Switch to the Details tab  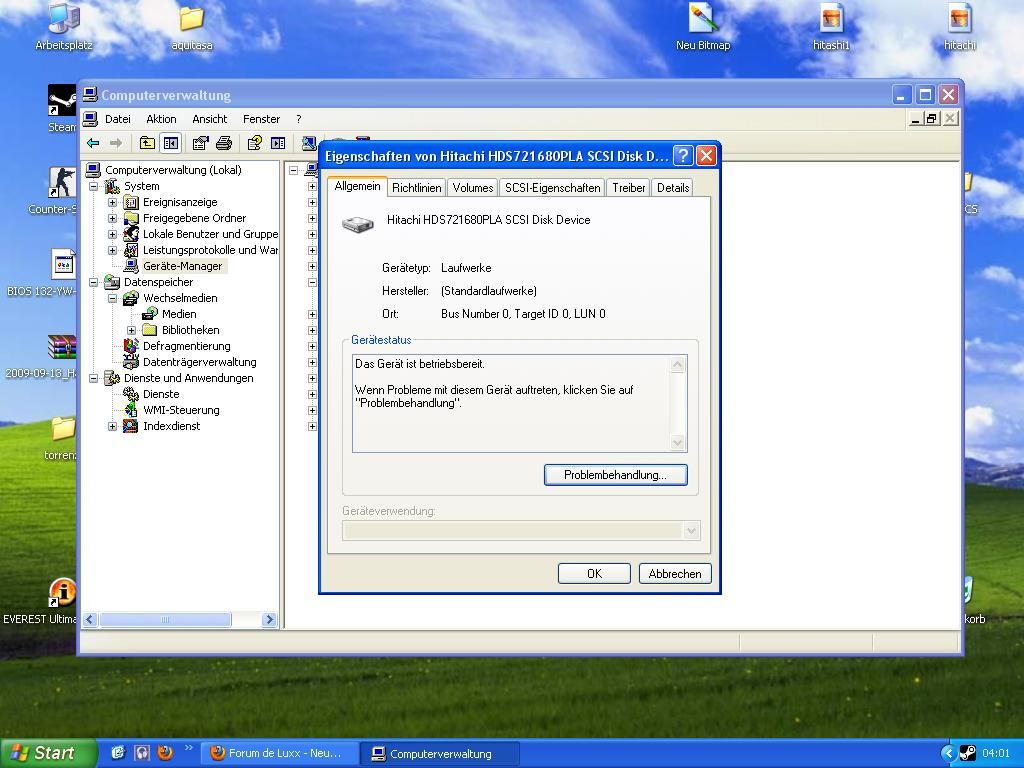click(x=673, y=188)
